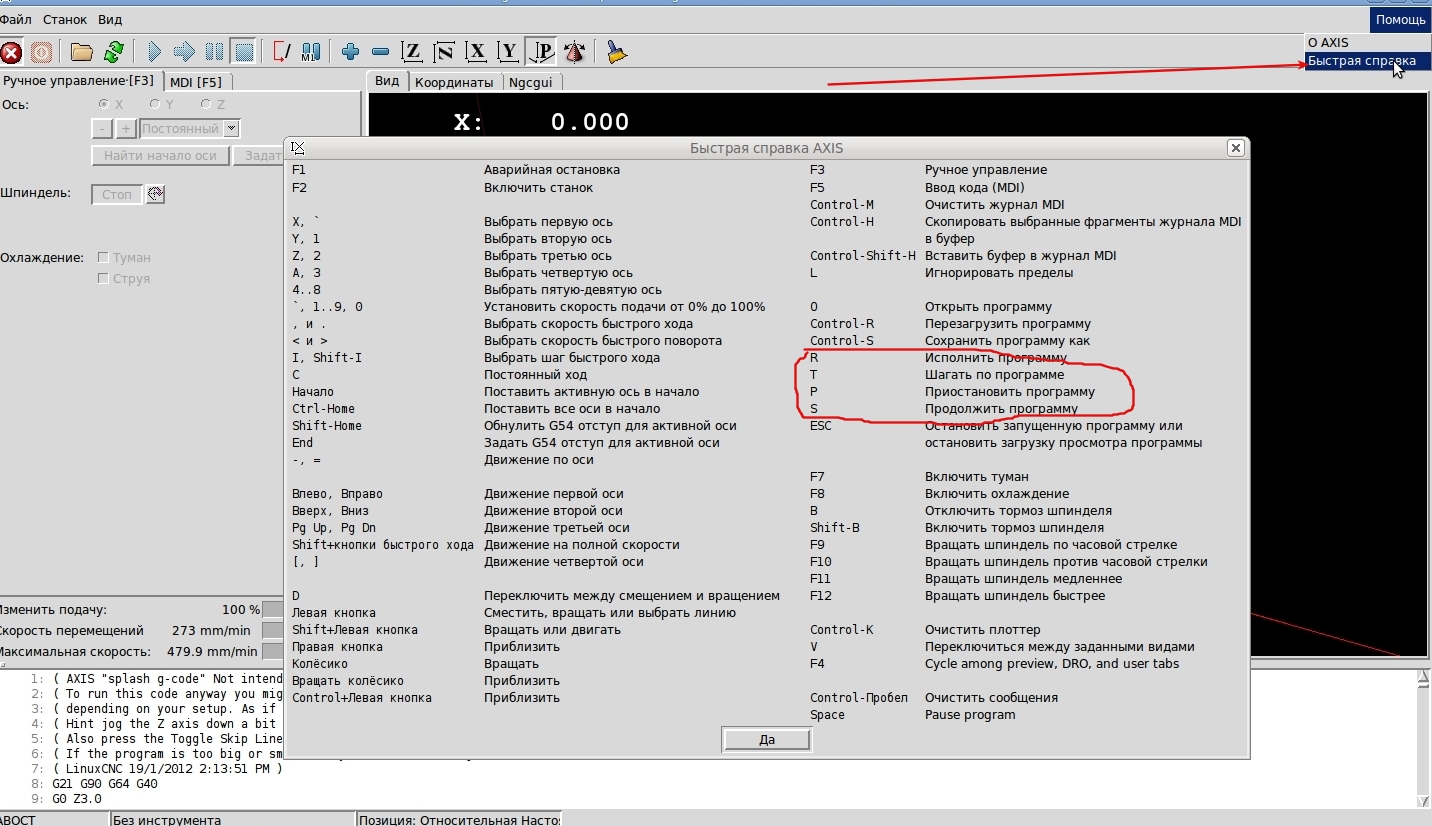This screenshot has width=1432, height=826.
Task: Switch to the MDI [F5] tab
Action: click(x=196, y=82)
